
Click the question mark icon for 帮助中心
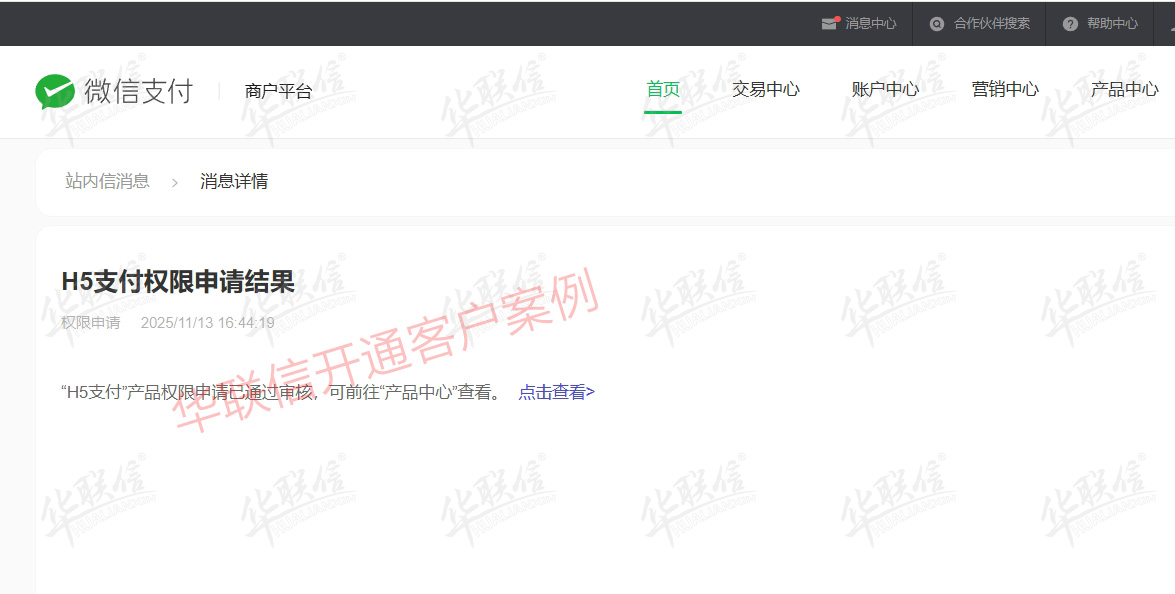(x=1070, y=23)
